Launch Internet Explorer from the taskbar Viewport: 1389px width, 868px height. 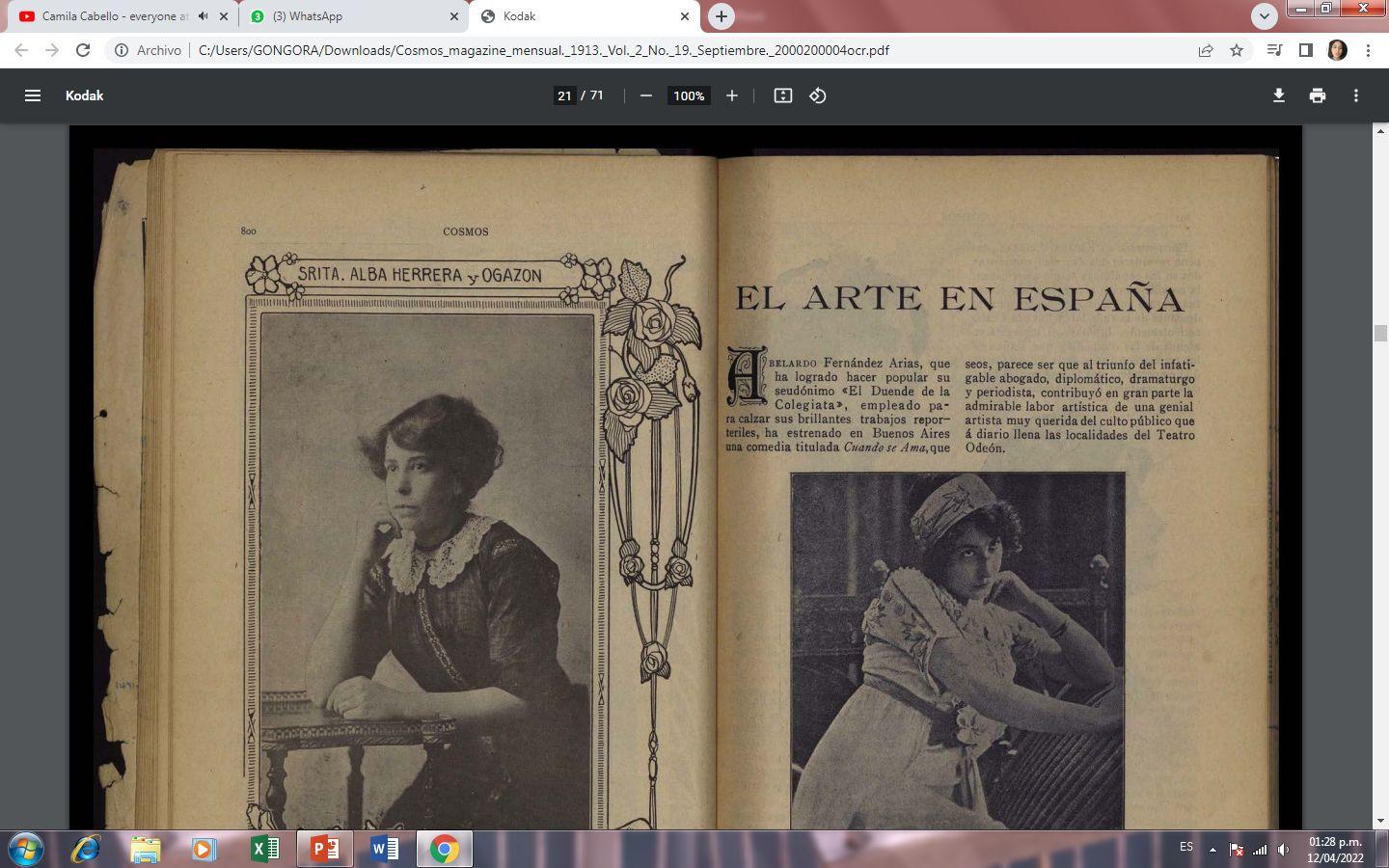87,849
